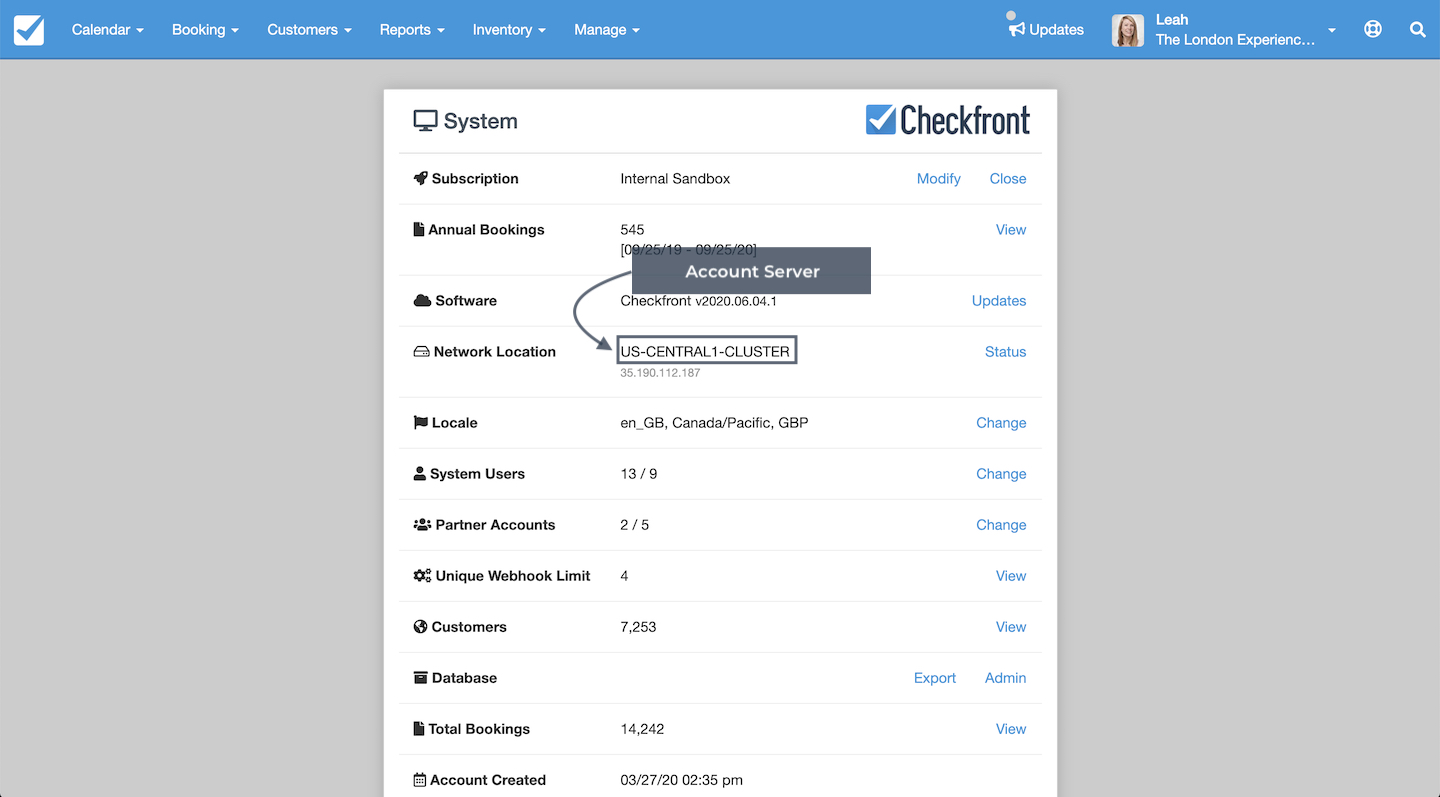This screenshot has height=797, width=1440.
Task: Click the 2 / 5 partner accounts value
Action: coord(634,524)
